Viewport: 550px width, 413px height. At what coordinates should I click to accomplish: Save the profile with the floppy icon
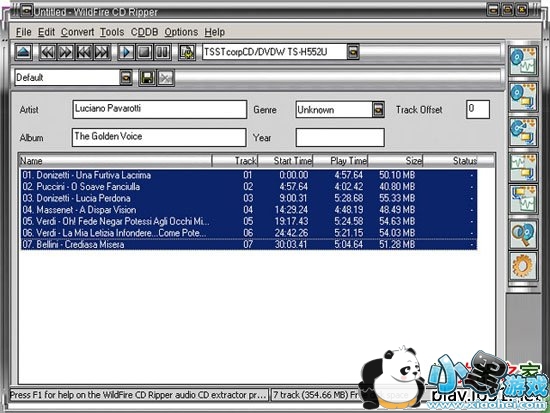(147, 78)
